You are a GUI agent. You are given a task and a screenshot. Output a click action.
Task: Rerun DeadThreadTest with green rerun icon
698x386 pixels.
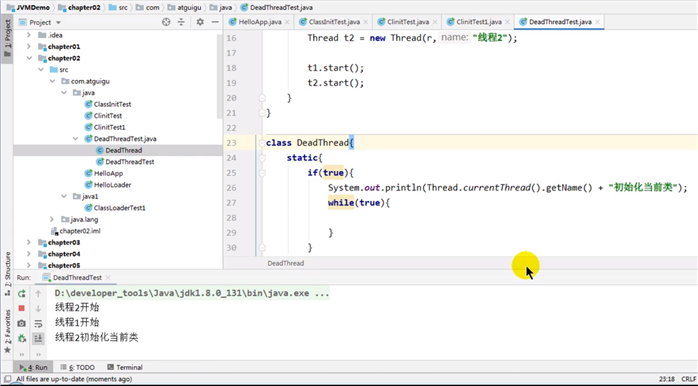tap(21, 293)
